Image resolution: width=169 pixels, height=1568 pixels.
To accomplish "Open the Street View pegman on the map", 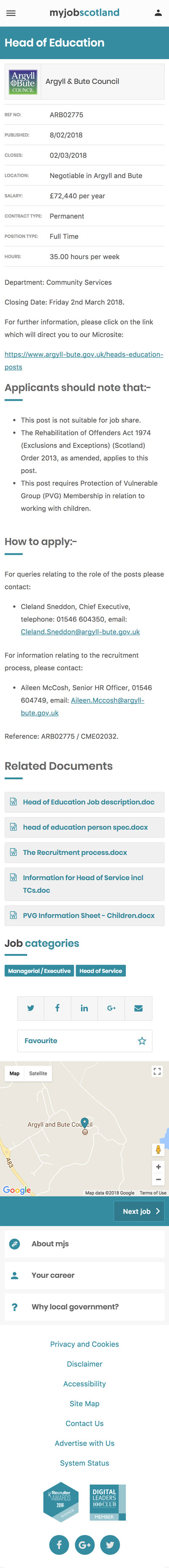I will click(x=158, y=1149).
